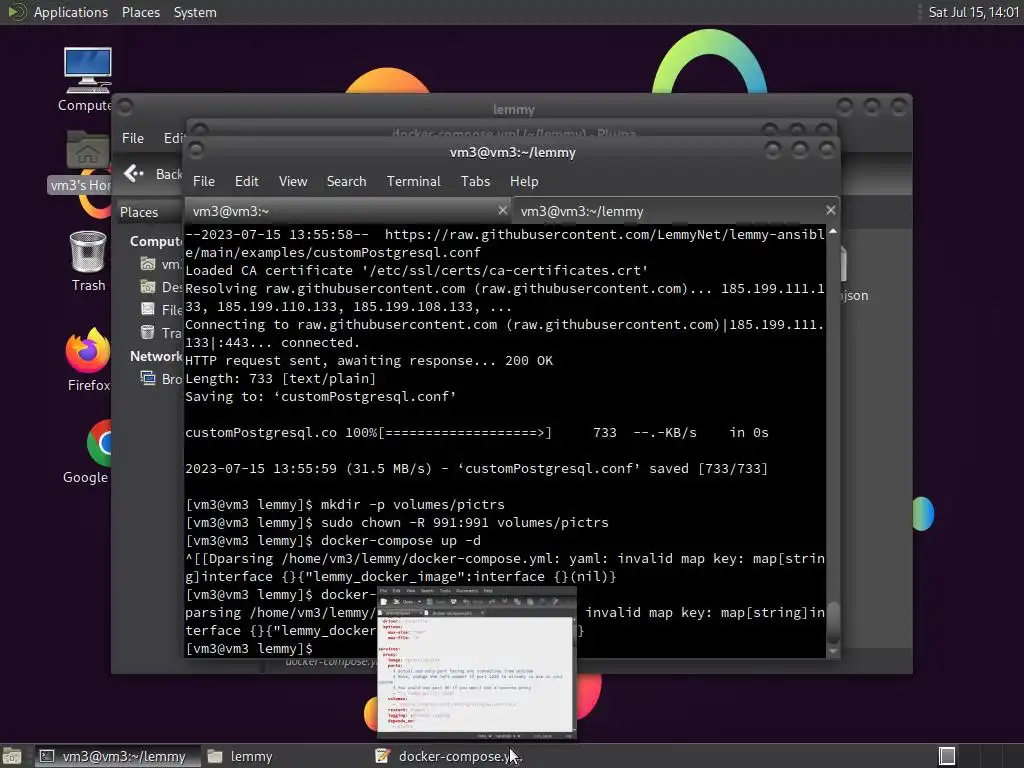1024x768 pixels.
Task: Close the vm3@vm3:~/lemmy terminal tab
Action: [830, 210]
